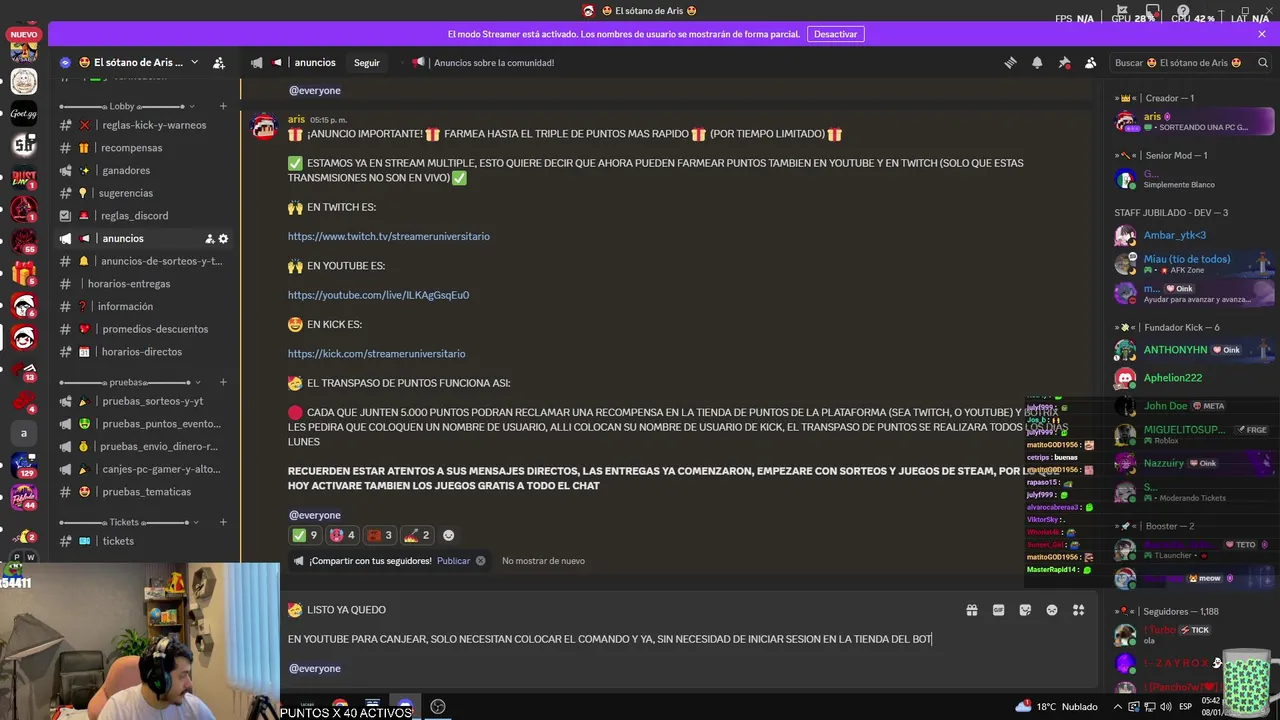Open weather 18°C Nublado taskbar widget

[1058, 707]
